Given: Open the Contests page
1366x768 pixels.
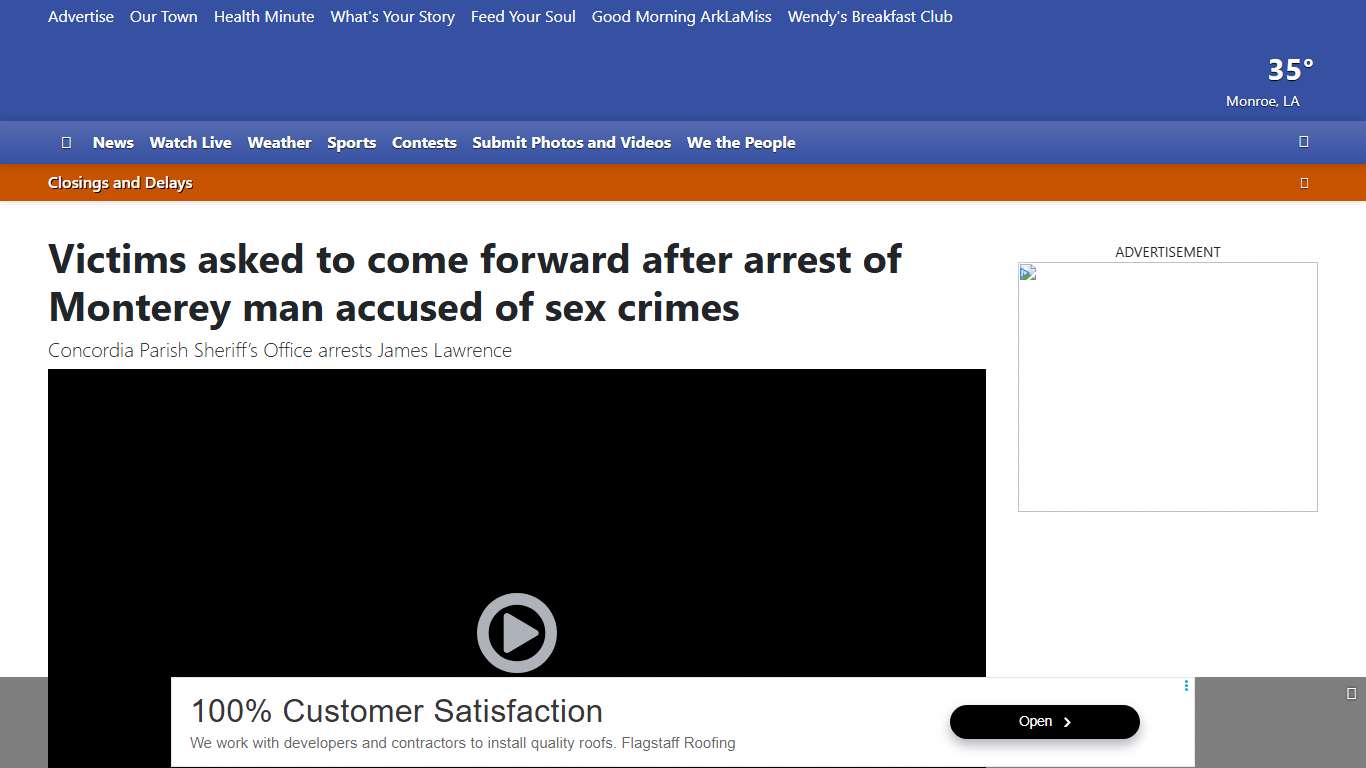Looking at the screenshot, I should (424, 143).
